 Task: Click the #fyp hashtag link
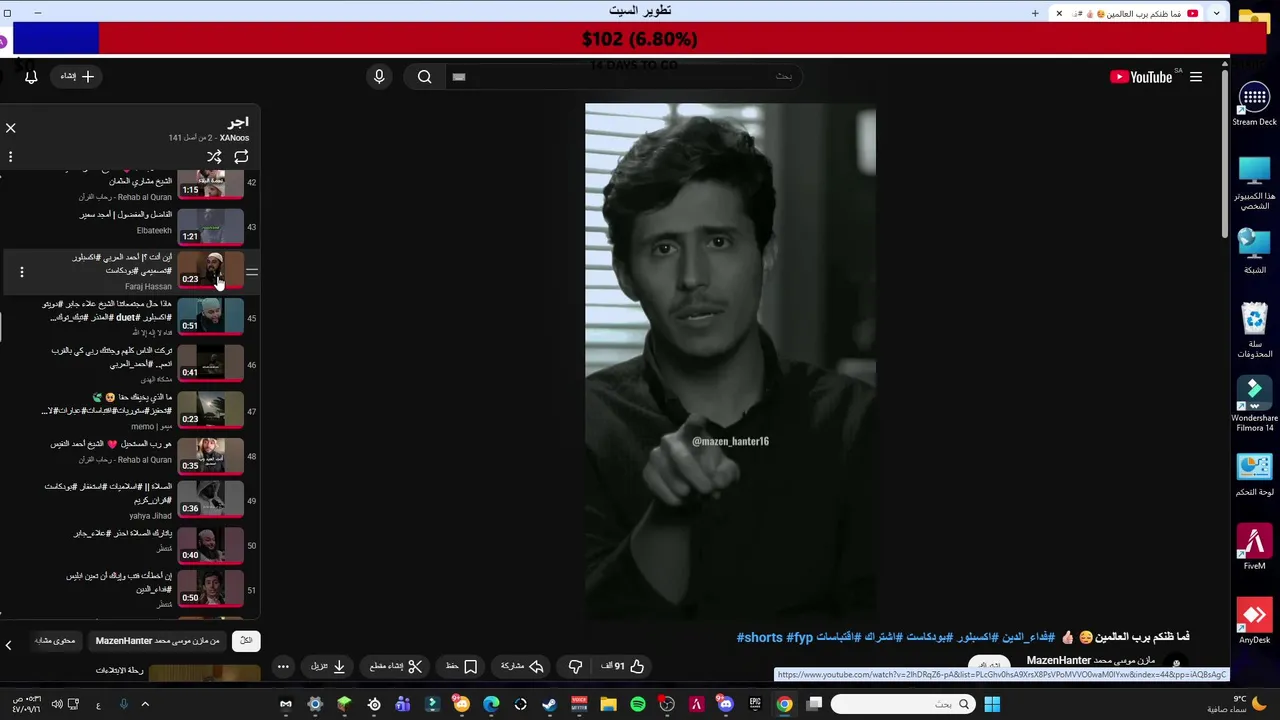click(x=800, y=638)
